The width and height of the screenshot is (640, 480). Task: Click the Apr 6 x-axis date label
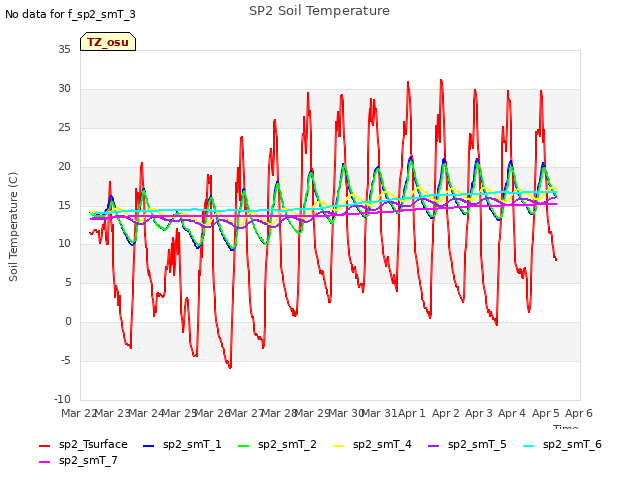(579, 413)
